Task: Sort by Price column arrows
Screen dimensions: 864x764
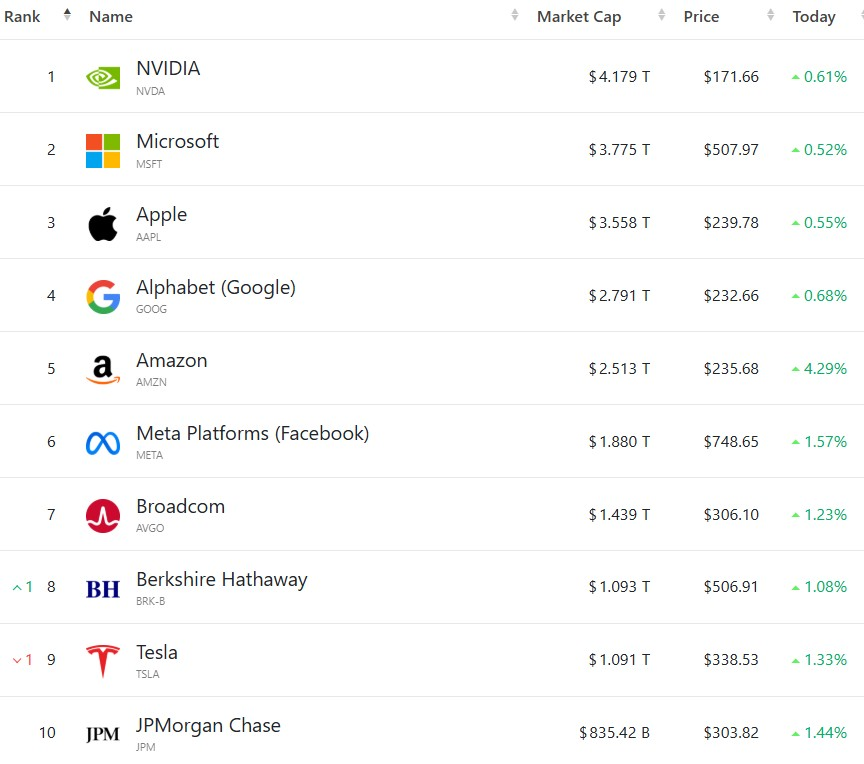Action: pyautogui.click(x=771, y=15)
